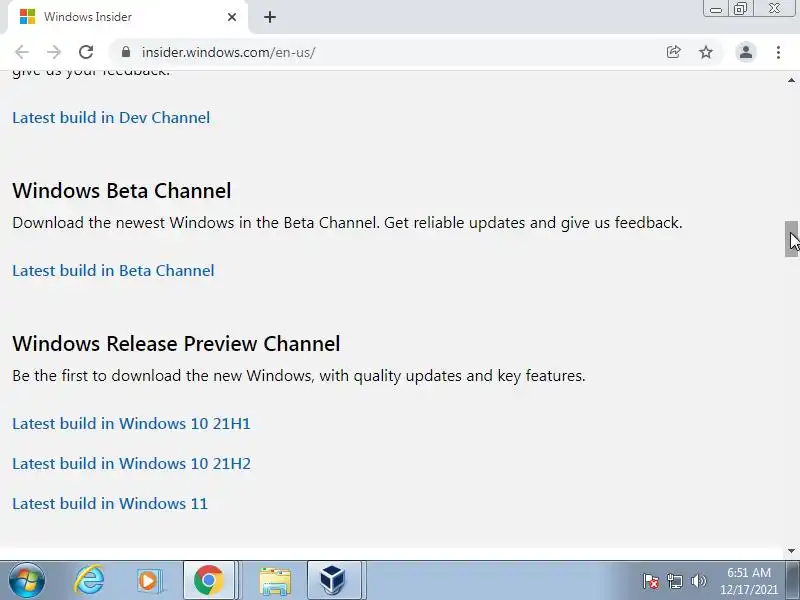Open Latest build in Windows 11 link
Screen dimensions: 800x600
point(110,504)
